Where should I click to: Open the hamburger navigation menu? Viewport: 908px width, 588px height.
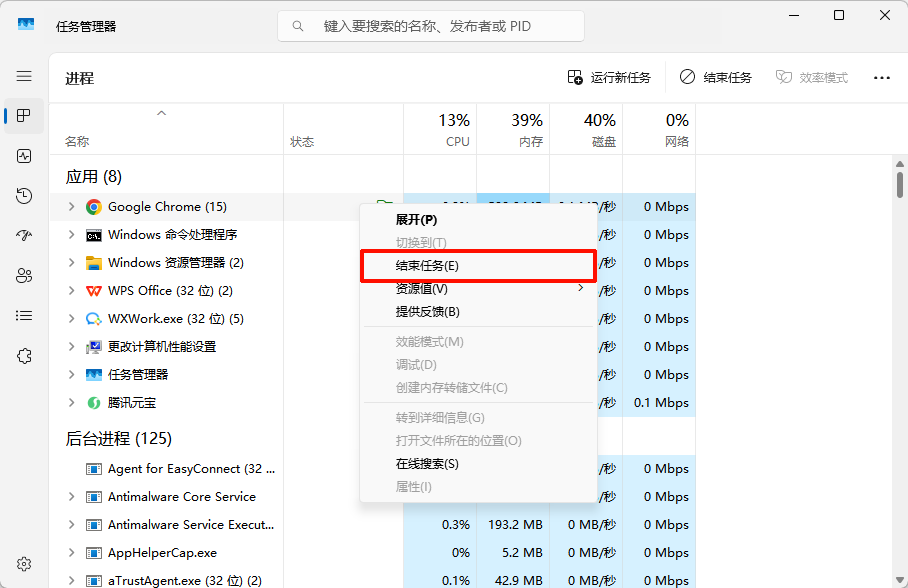(x=24, y=76)
